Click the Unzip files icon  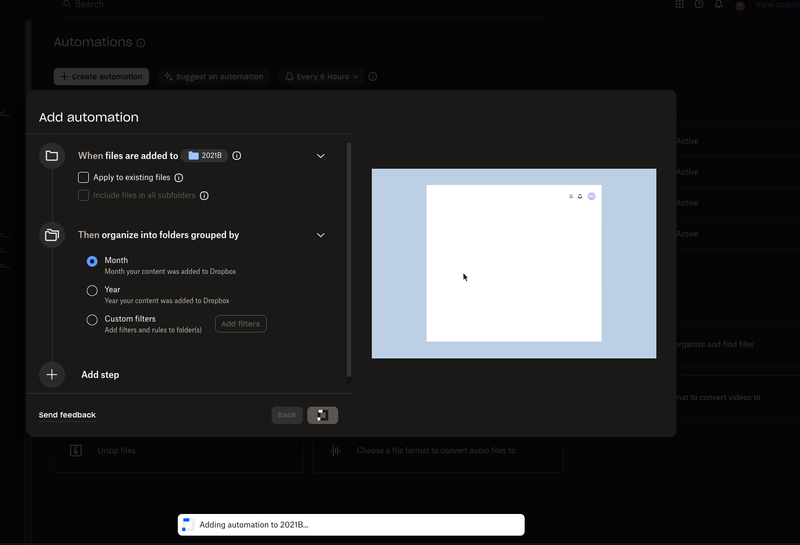point(76,451)
